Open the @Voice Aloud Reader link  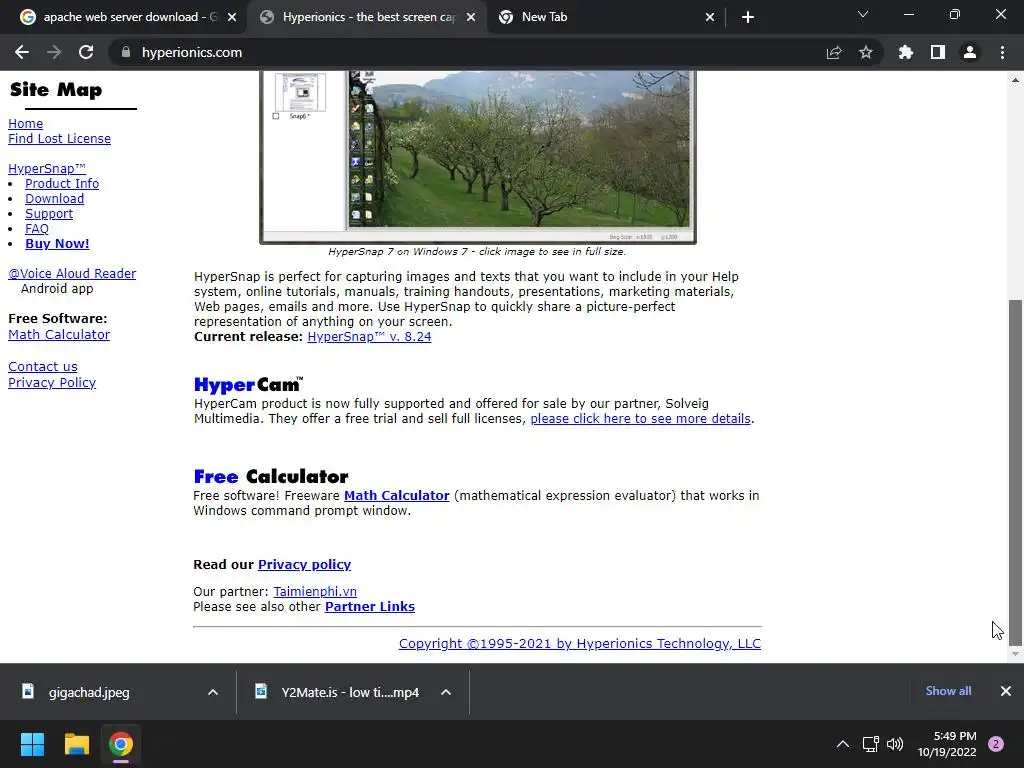(x=72, y=274)
